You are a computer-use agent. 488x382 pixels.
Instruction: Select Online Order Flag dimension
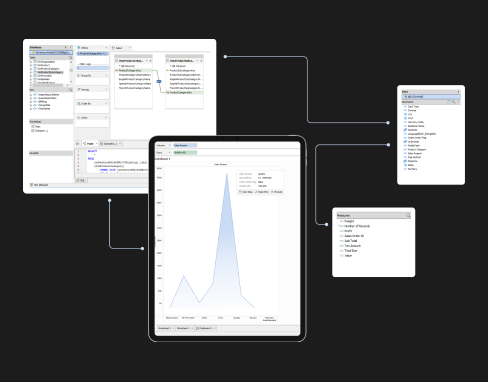417,138
